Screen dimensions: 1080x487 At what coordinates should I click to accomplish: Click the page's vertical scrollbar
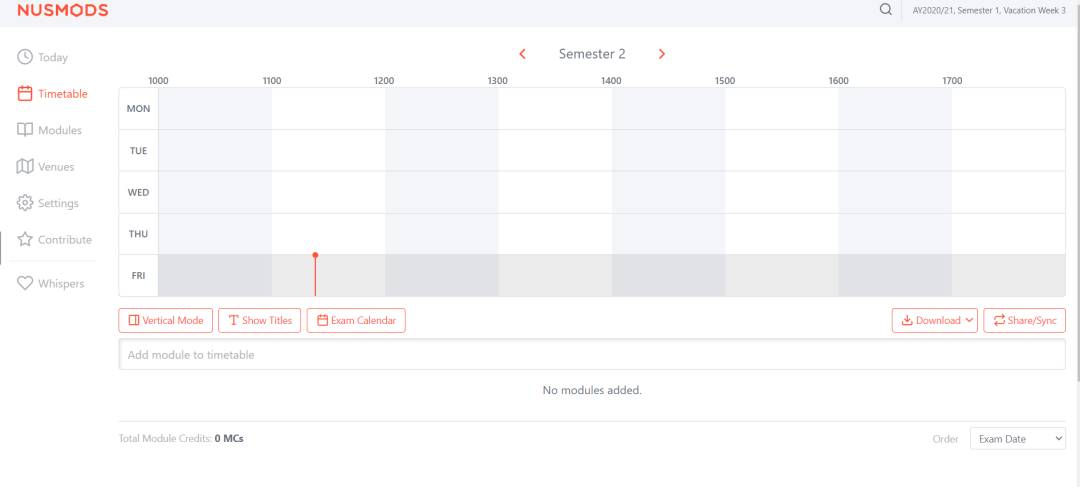[1076, 200]
